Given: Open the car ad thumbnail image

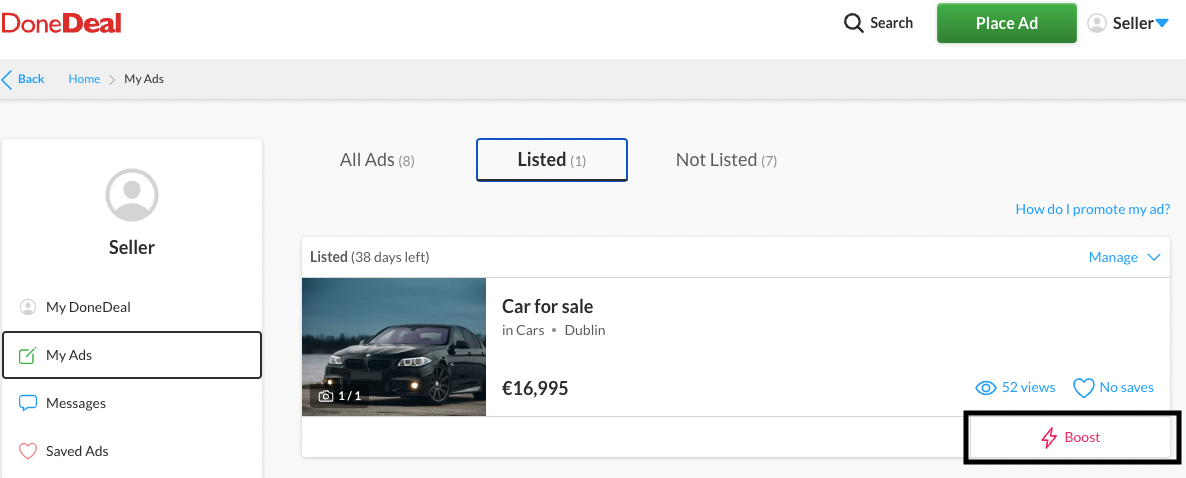Looking at the screenshot, I should pyautogui.click(x=393, y=346).
